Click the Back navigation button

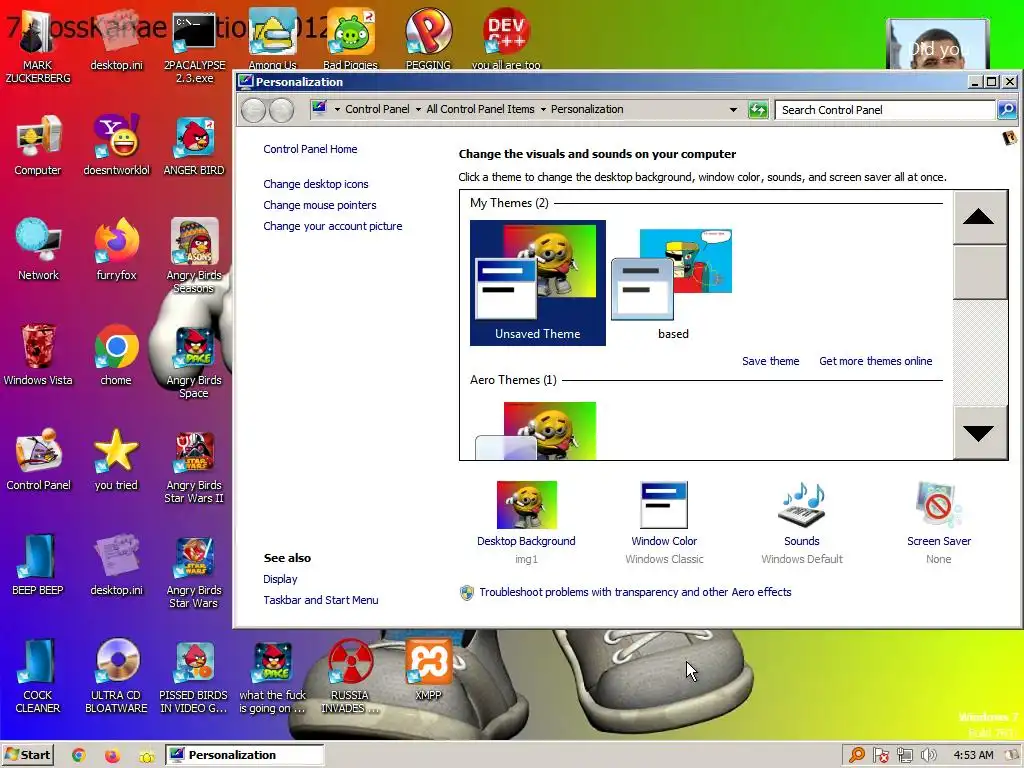tap(253, 110)
